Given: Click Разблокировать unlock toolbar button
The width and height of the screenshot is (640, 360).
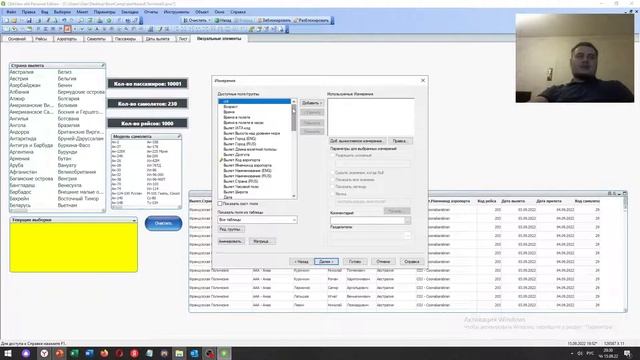Looking at the screenshot, I should (311, 20).
